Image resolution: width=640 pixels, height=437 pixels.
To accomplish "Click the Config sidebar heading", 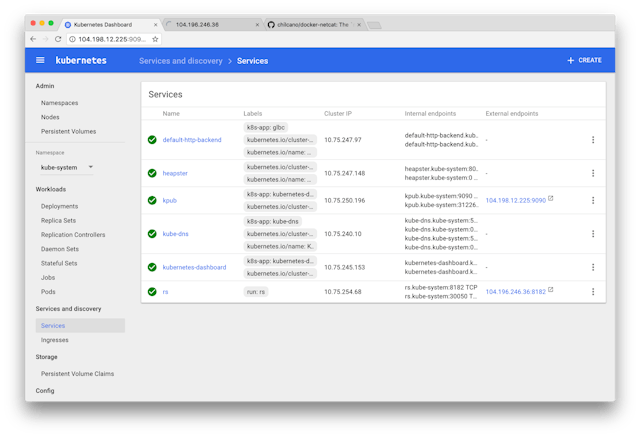I will point(45,390).
